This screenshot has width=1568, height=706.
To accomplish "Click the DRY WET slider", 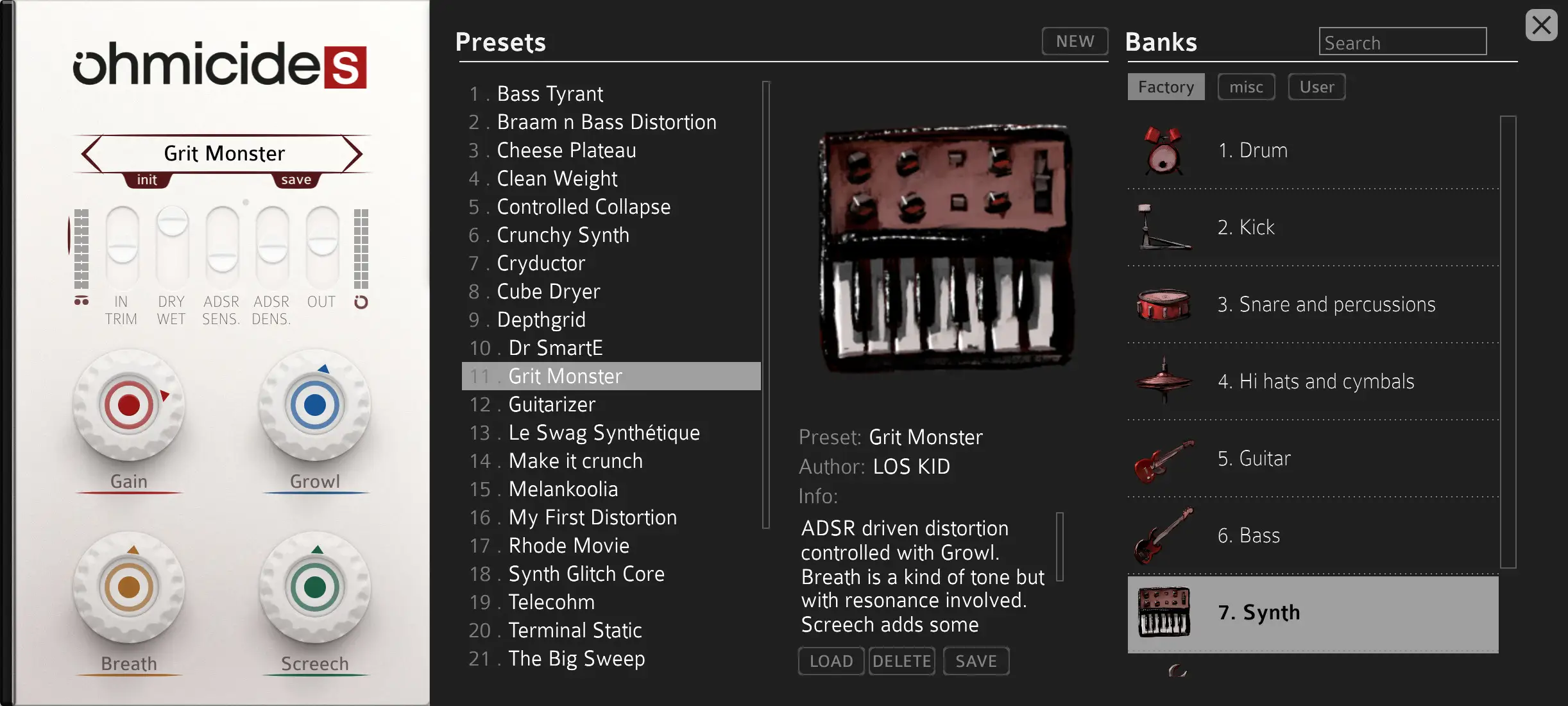I will point(172,247).
